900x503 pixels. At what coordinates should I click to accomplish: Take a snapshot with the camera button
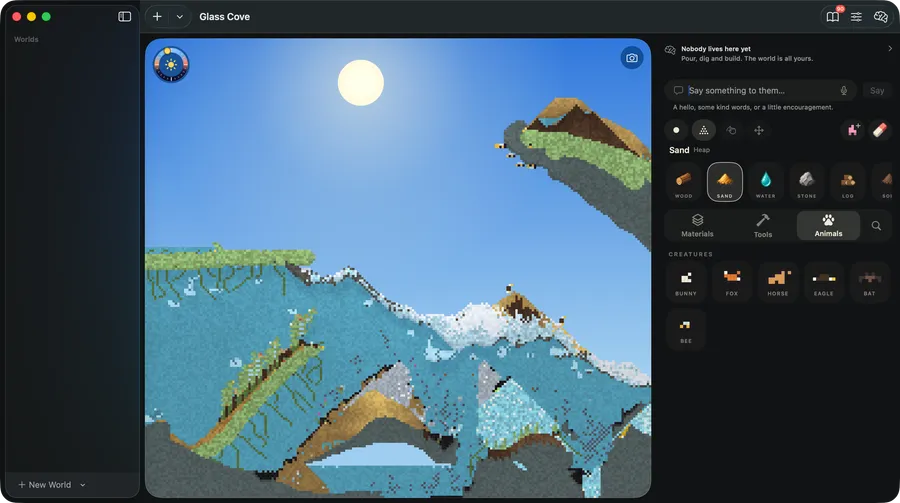tap(632, 58)
